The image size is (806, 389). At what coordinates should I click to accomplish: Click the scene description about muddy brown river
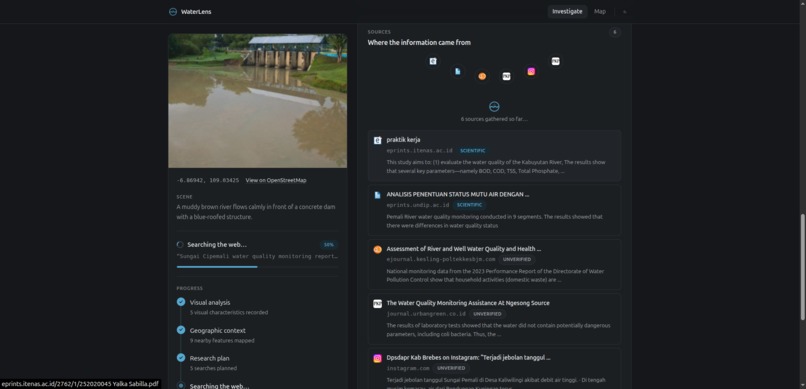point(256,212)
